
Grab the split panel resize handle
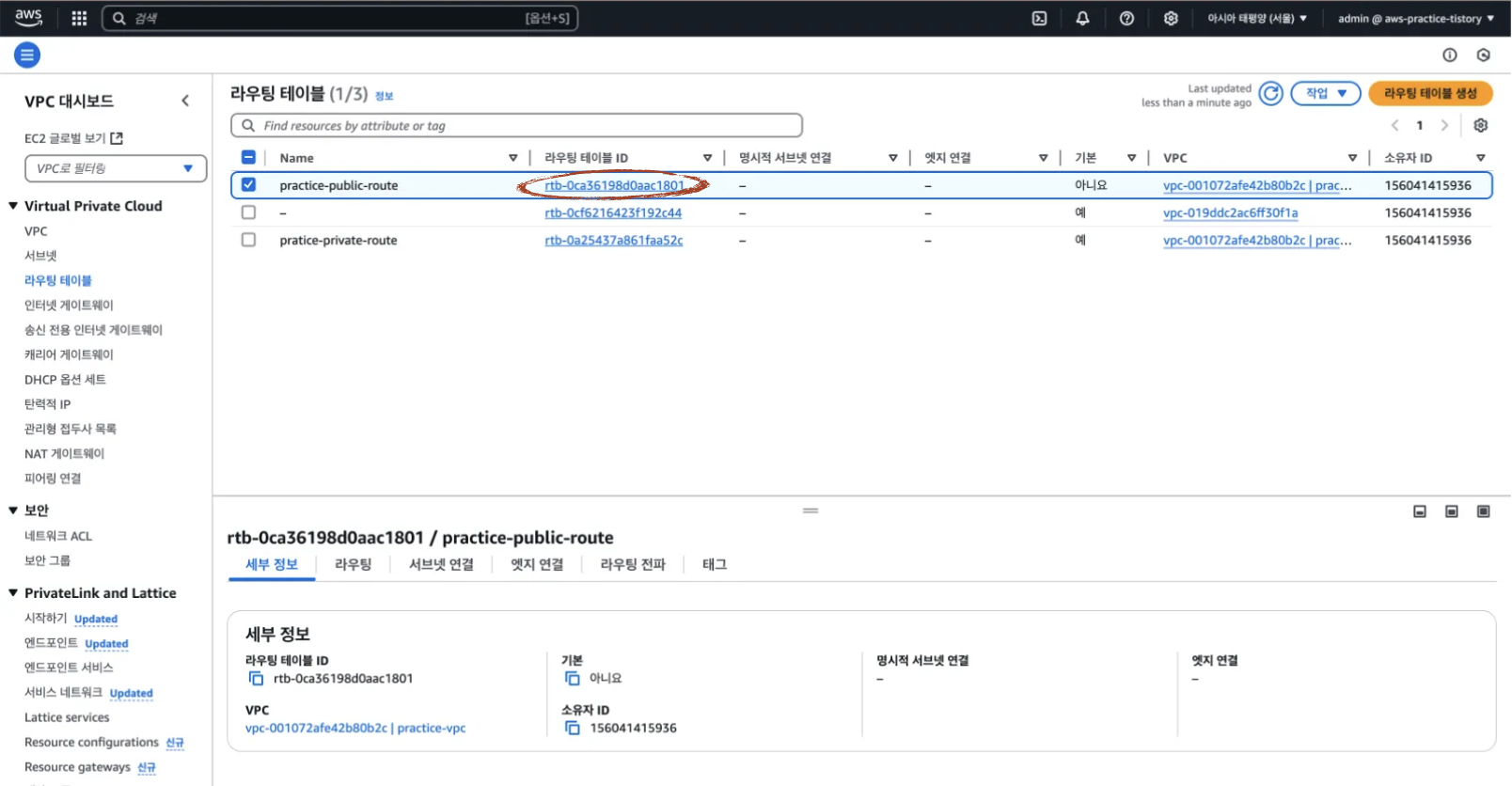(811, 511)
